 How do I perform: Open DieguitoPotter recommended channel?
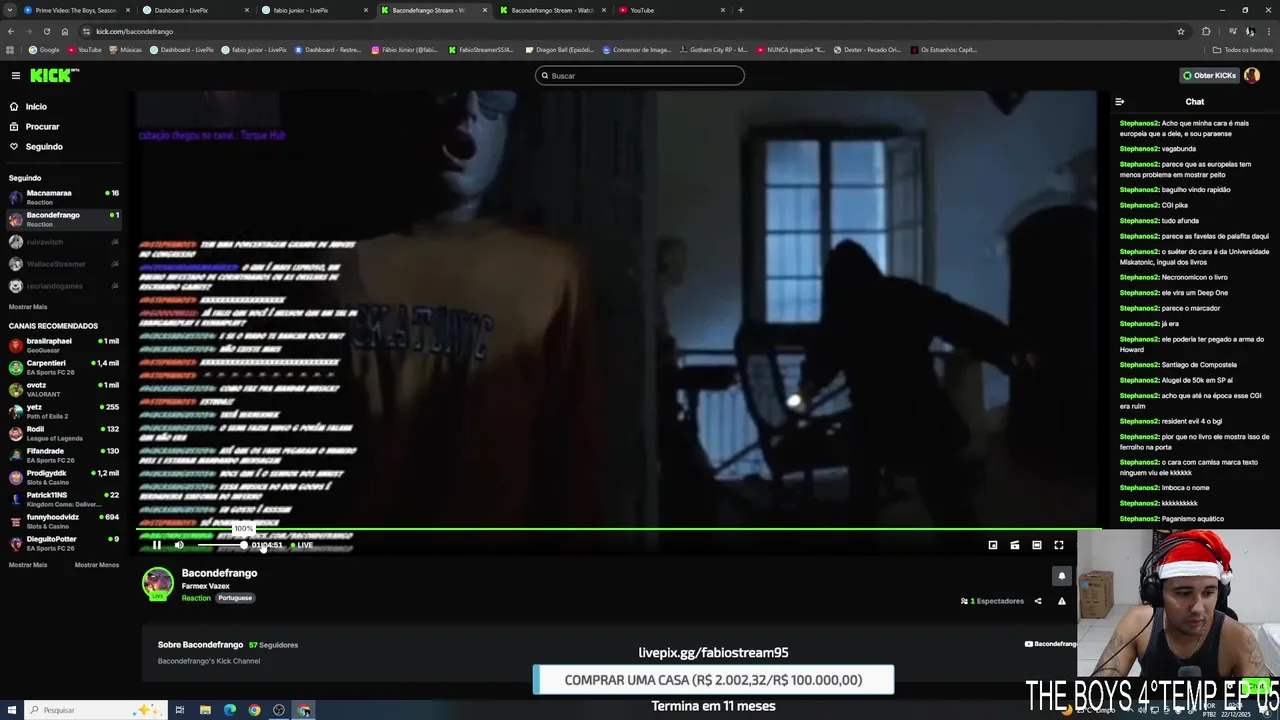click(x=62, y=543)
